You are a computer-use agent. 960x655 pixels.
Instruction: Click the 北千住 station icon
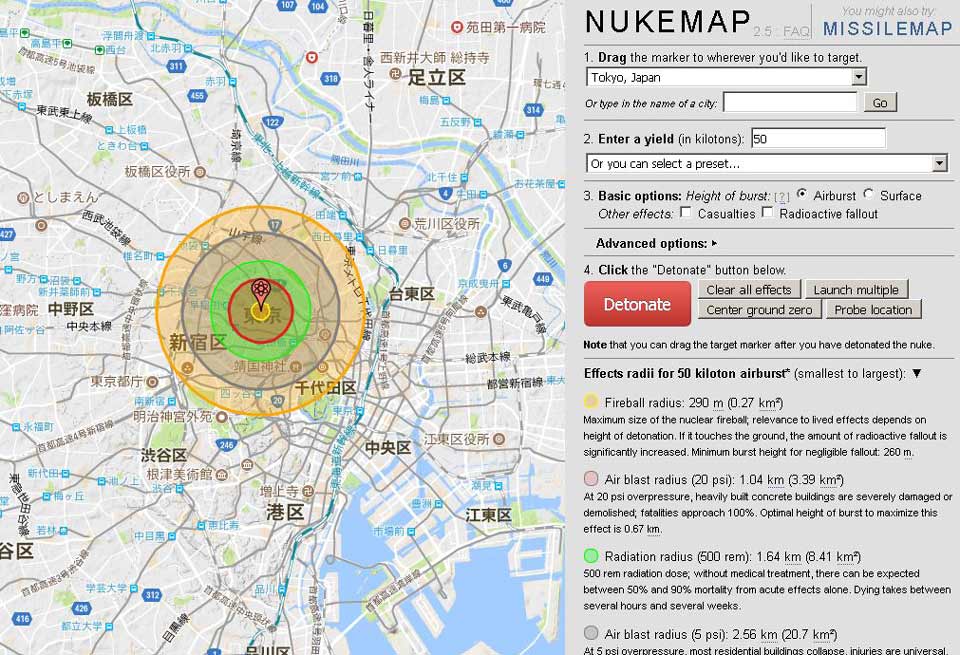click(463, 177)
